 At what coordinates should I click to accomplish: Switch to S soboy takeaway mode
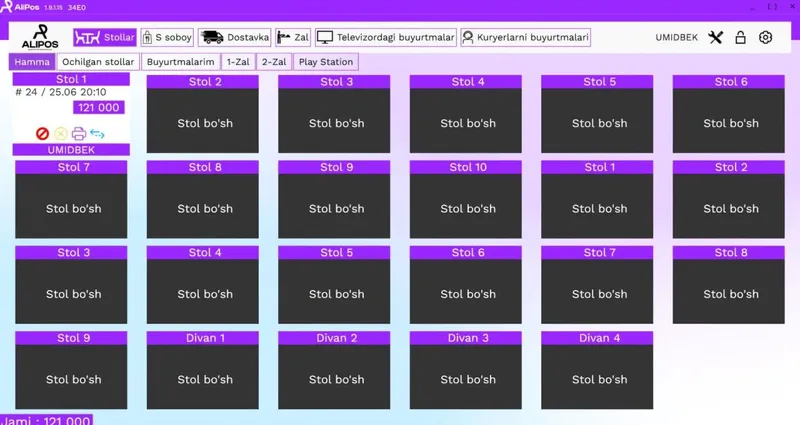coord(167,37)
